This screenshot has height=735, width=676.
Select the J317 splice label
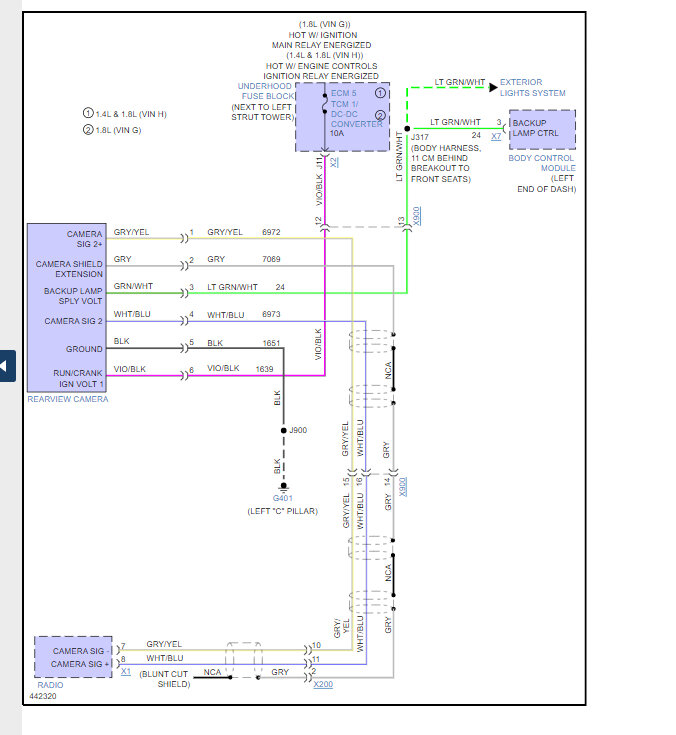[420, 137]
